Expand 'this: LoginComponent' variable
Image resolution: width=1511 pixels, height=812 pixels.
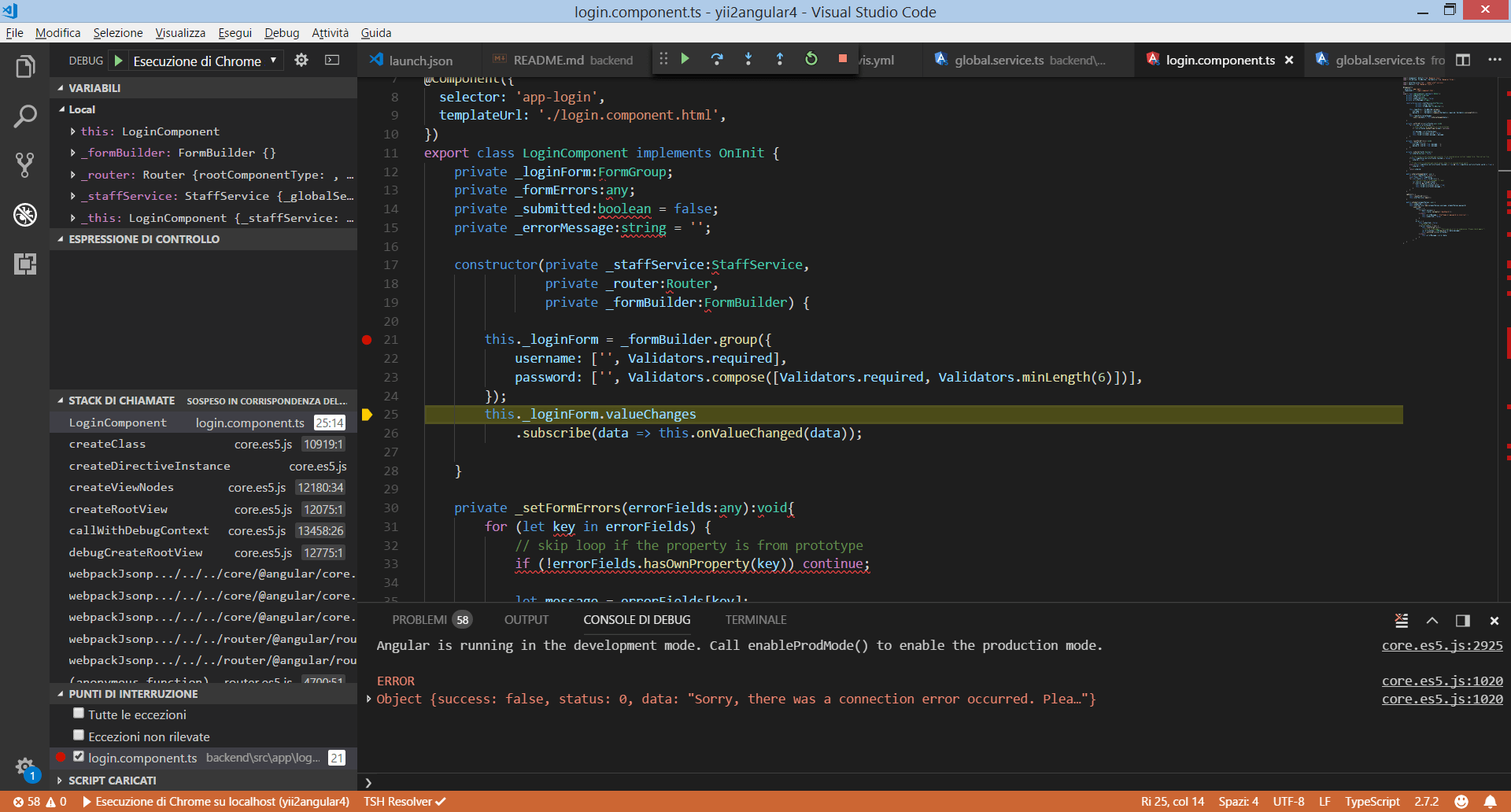point(73,131)
